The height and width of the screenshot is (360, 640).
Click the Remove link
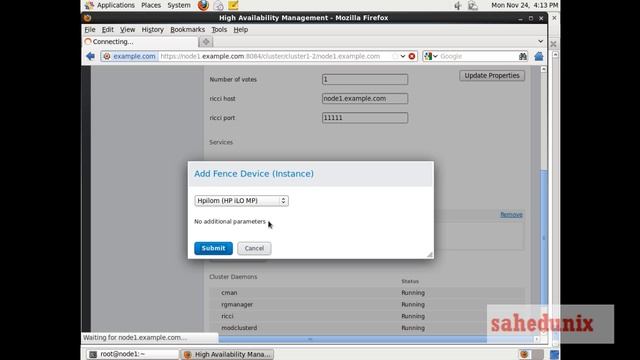click(511, 214)
